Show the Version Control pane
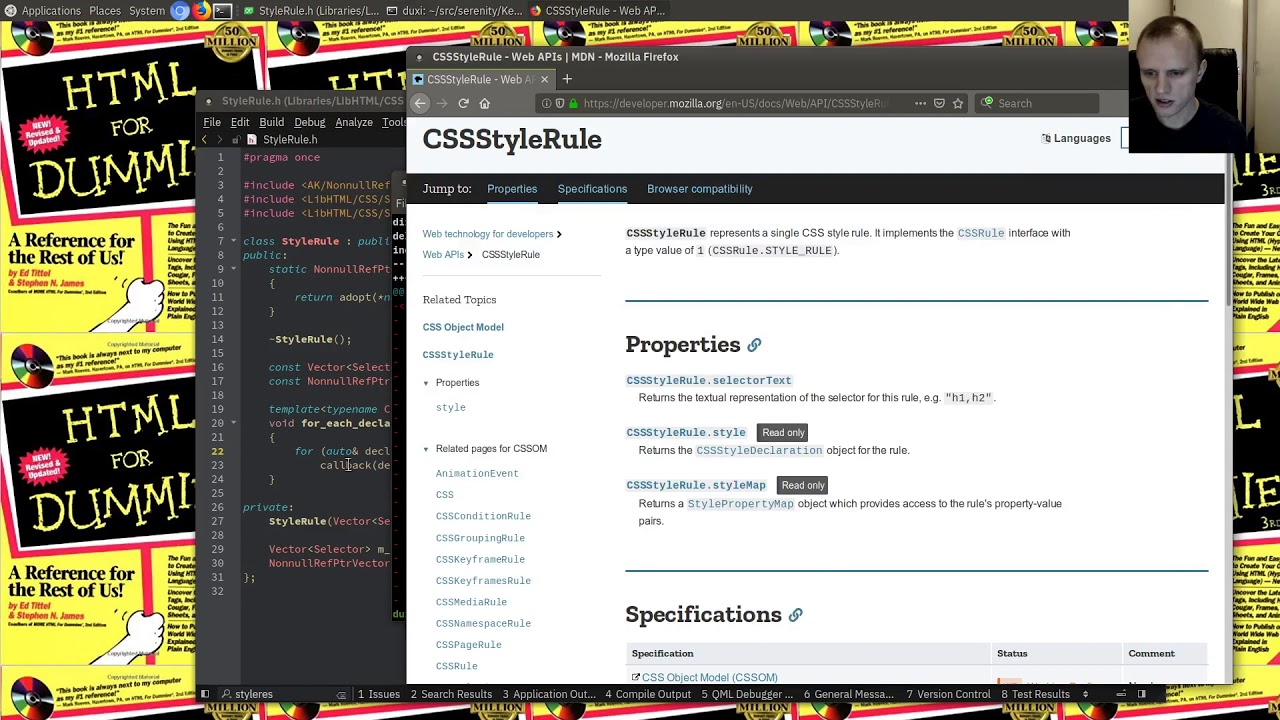The image size is (1280, 720). click(948, 694)
